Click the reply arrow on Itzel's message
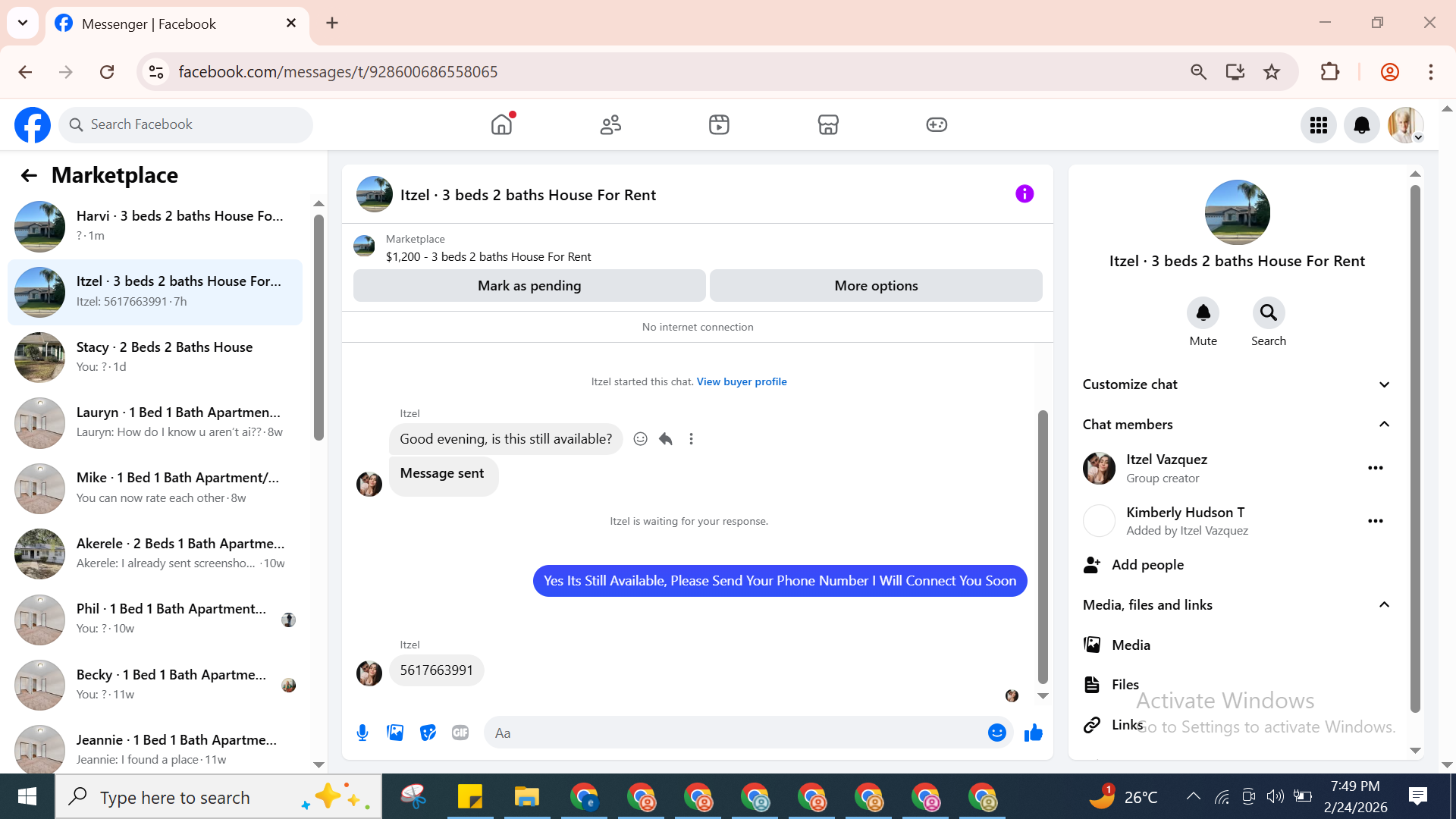Viewport: 1456px width, 819px height. tap(666, 439)
